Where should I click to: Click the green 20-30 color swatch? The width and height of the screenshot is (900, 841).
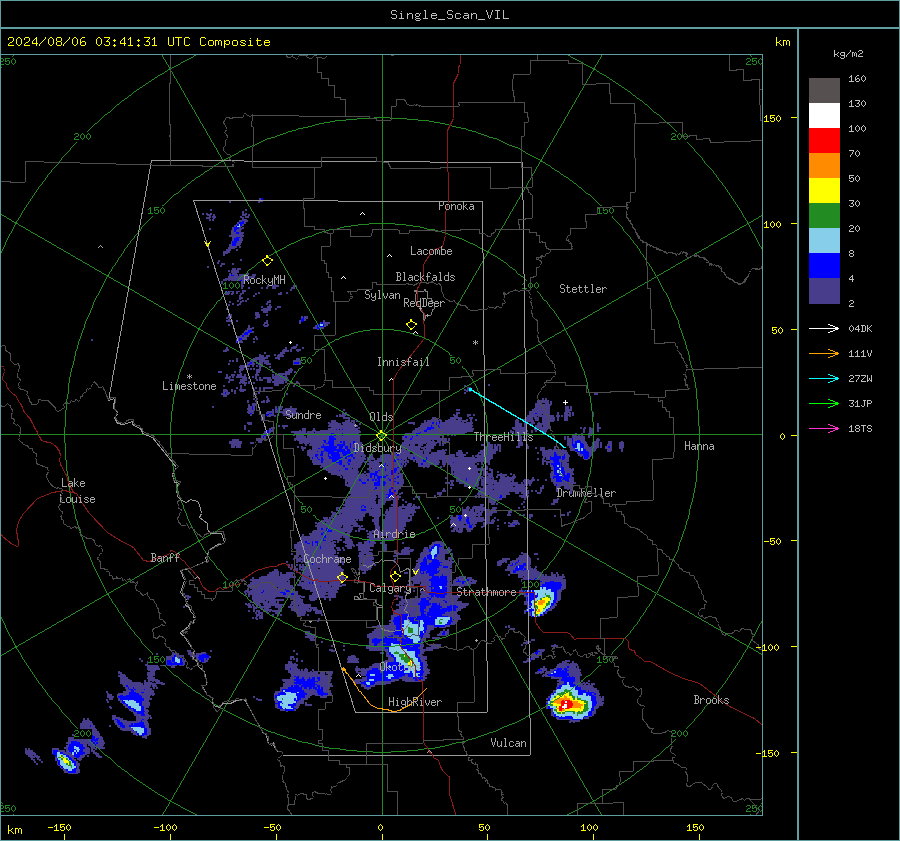point(824,216)
